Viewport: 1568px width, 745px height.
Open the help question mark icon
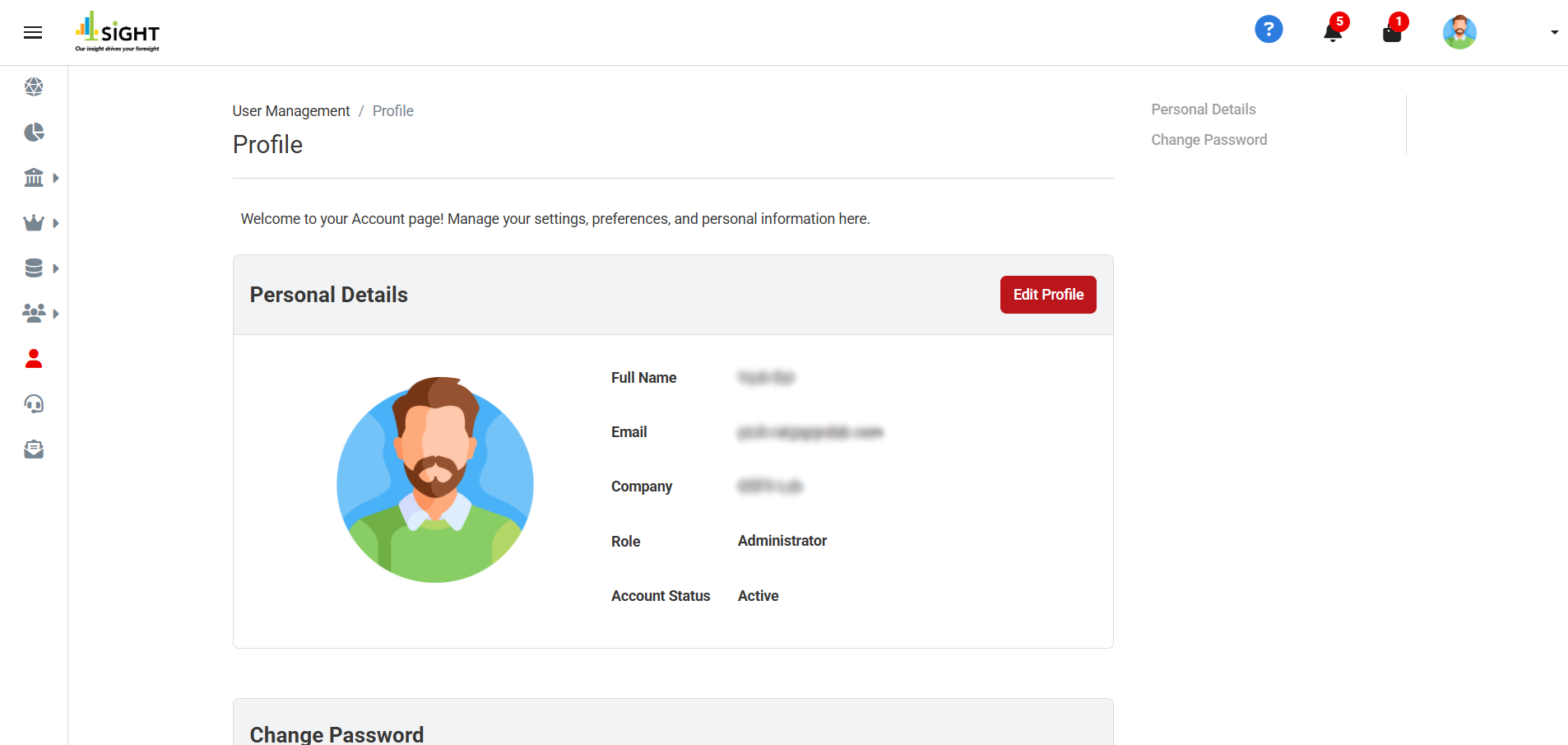[x=1268, y=29]
